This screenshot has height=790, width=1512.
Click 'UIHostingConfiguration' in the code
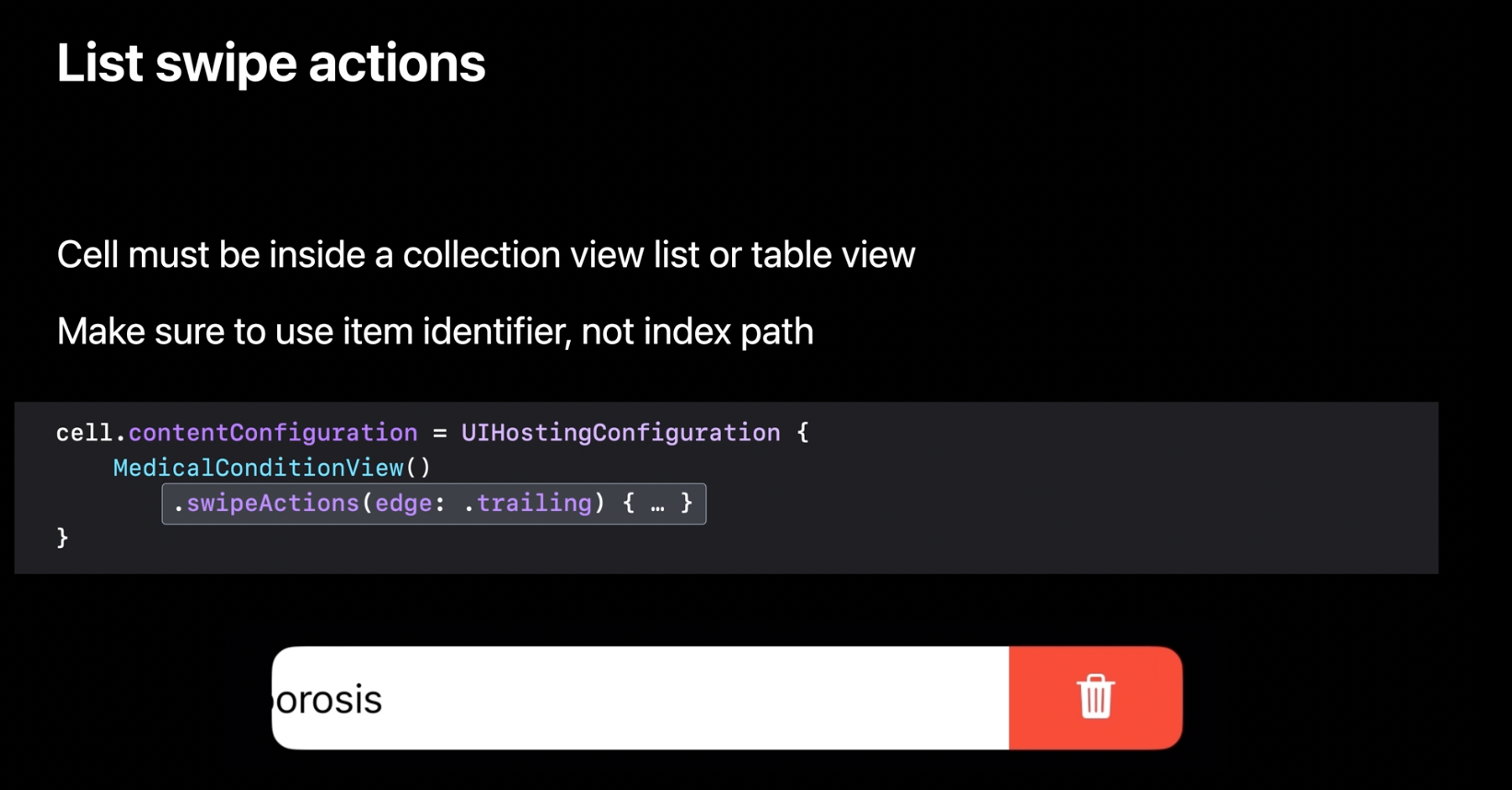point(621,433)
